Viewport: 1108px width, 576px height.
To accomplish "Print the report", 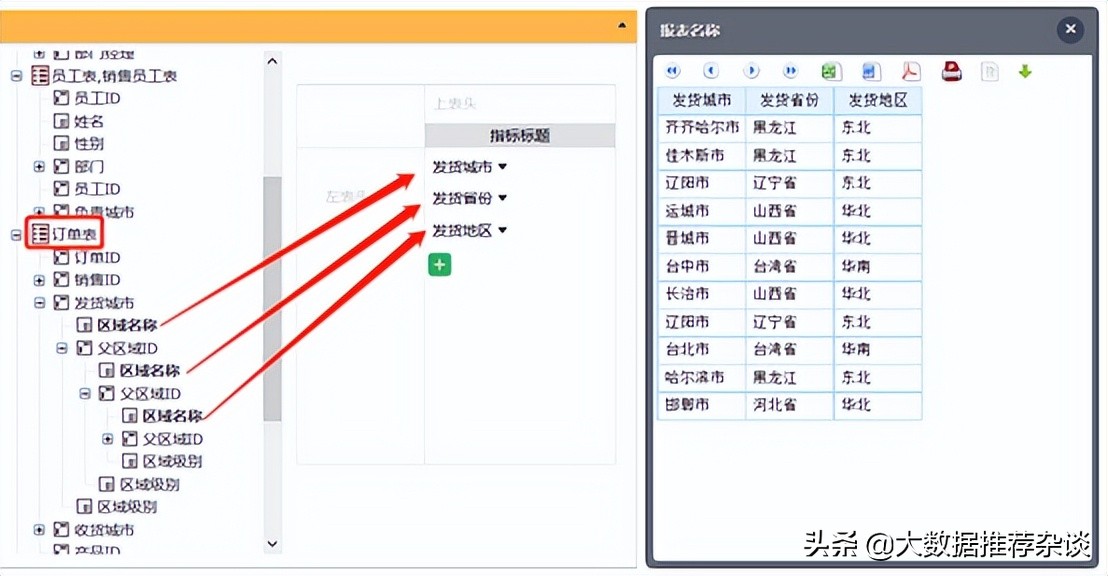I will point(951,70).
